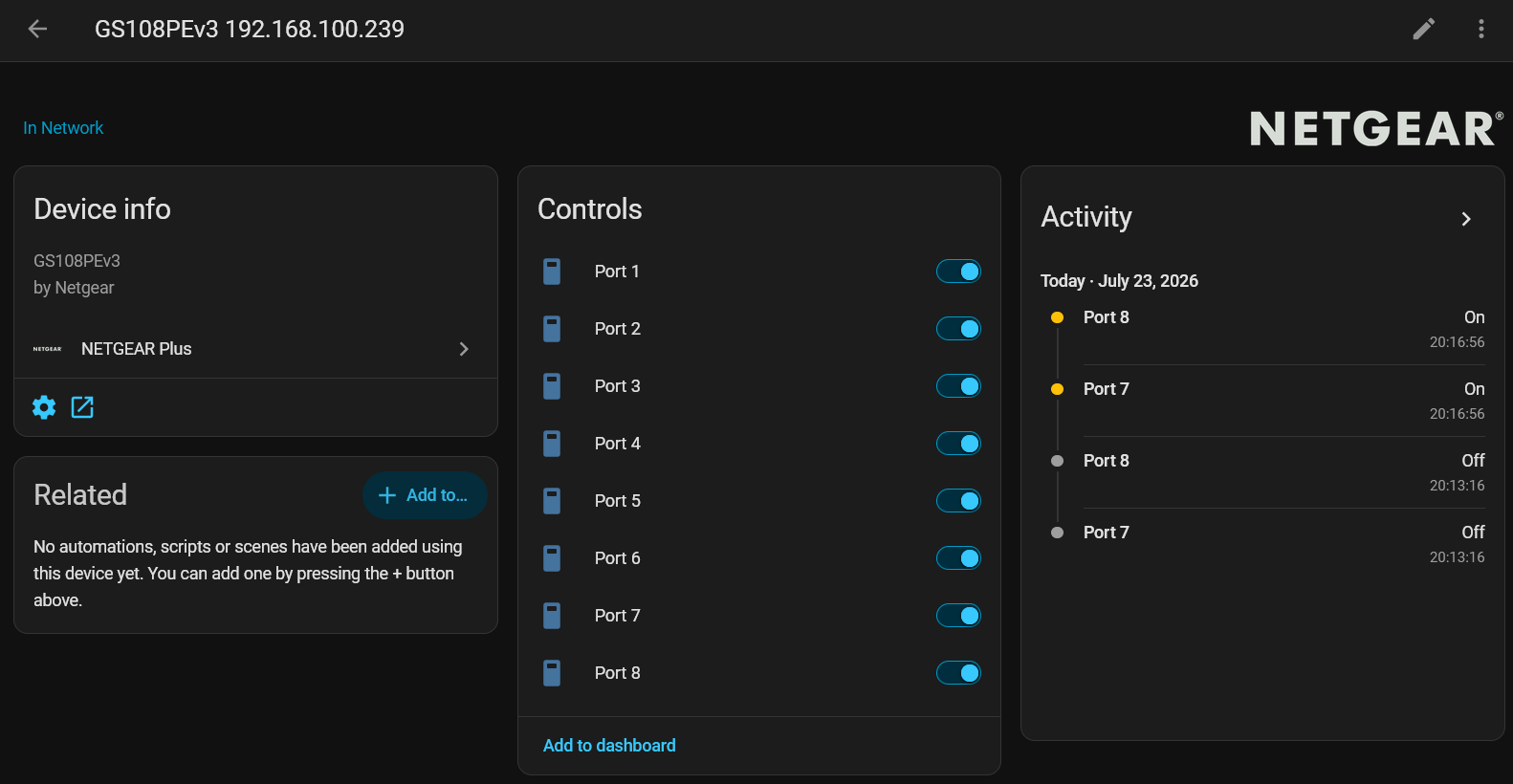
Task: Expand the Activity panel chevron
Action: 1466,219
